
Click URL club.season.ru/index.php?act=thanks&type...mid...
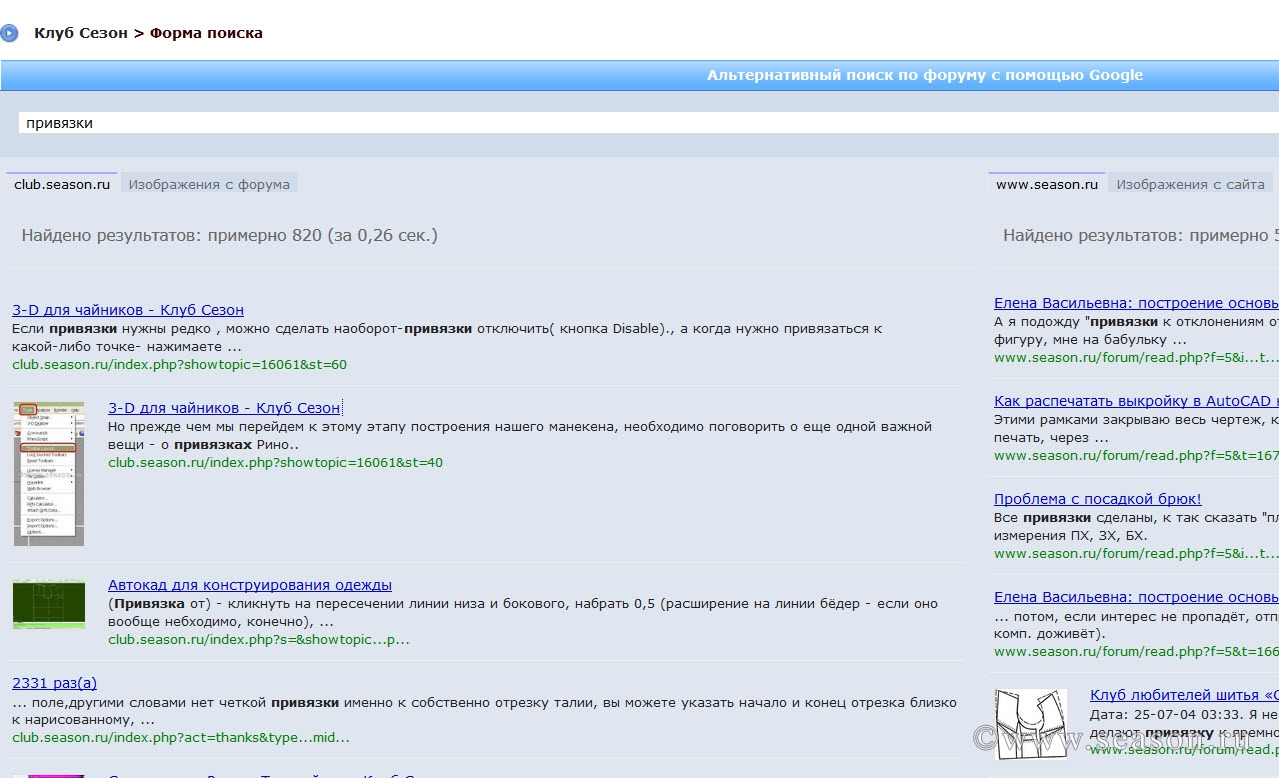pos(181,738)
